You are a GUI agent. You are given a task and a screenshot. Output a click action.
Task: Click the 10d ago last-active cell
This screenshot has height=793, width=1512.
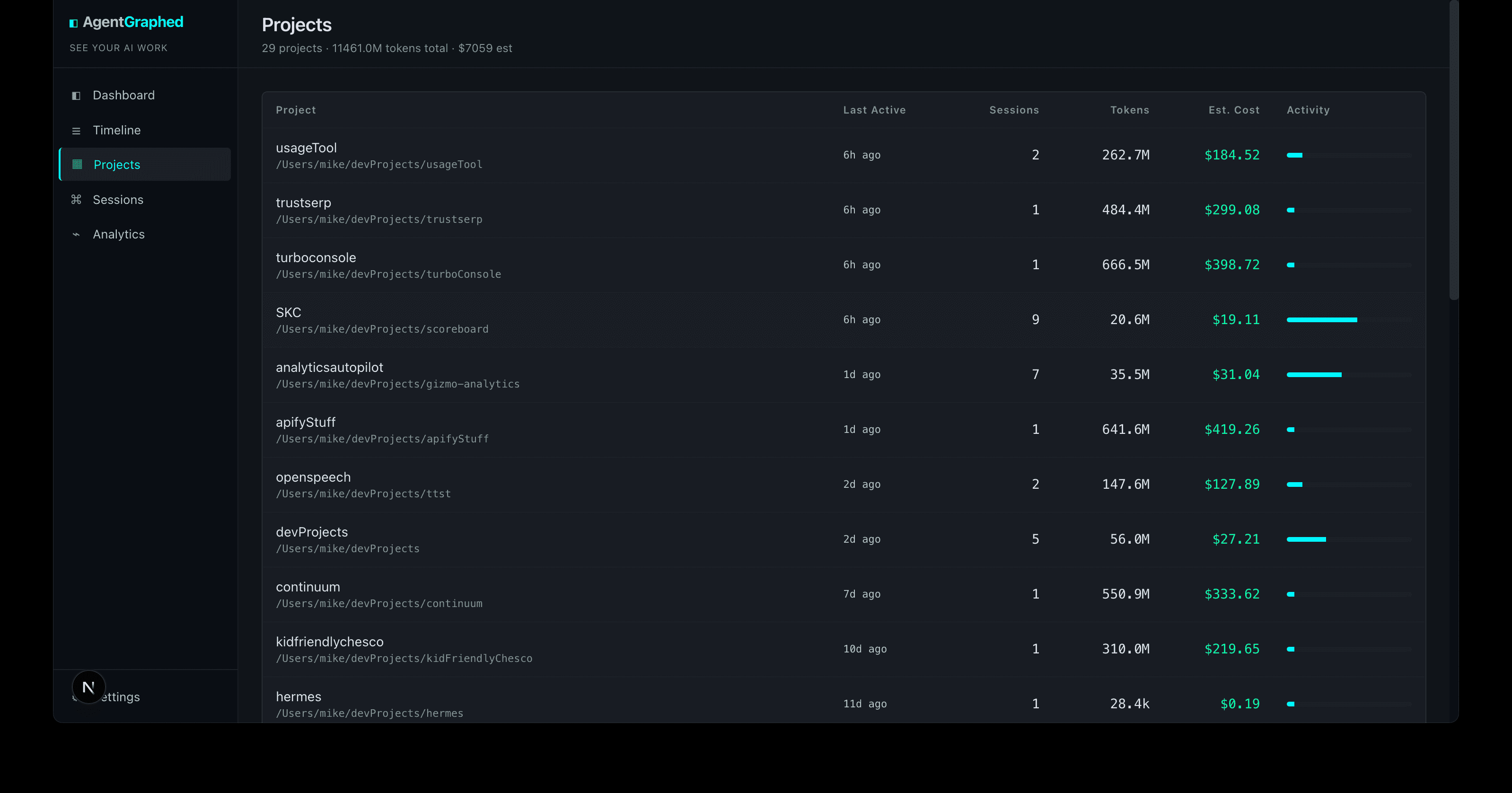[x=865, y=649]
